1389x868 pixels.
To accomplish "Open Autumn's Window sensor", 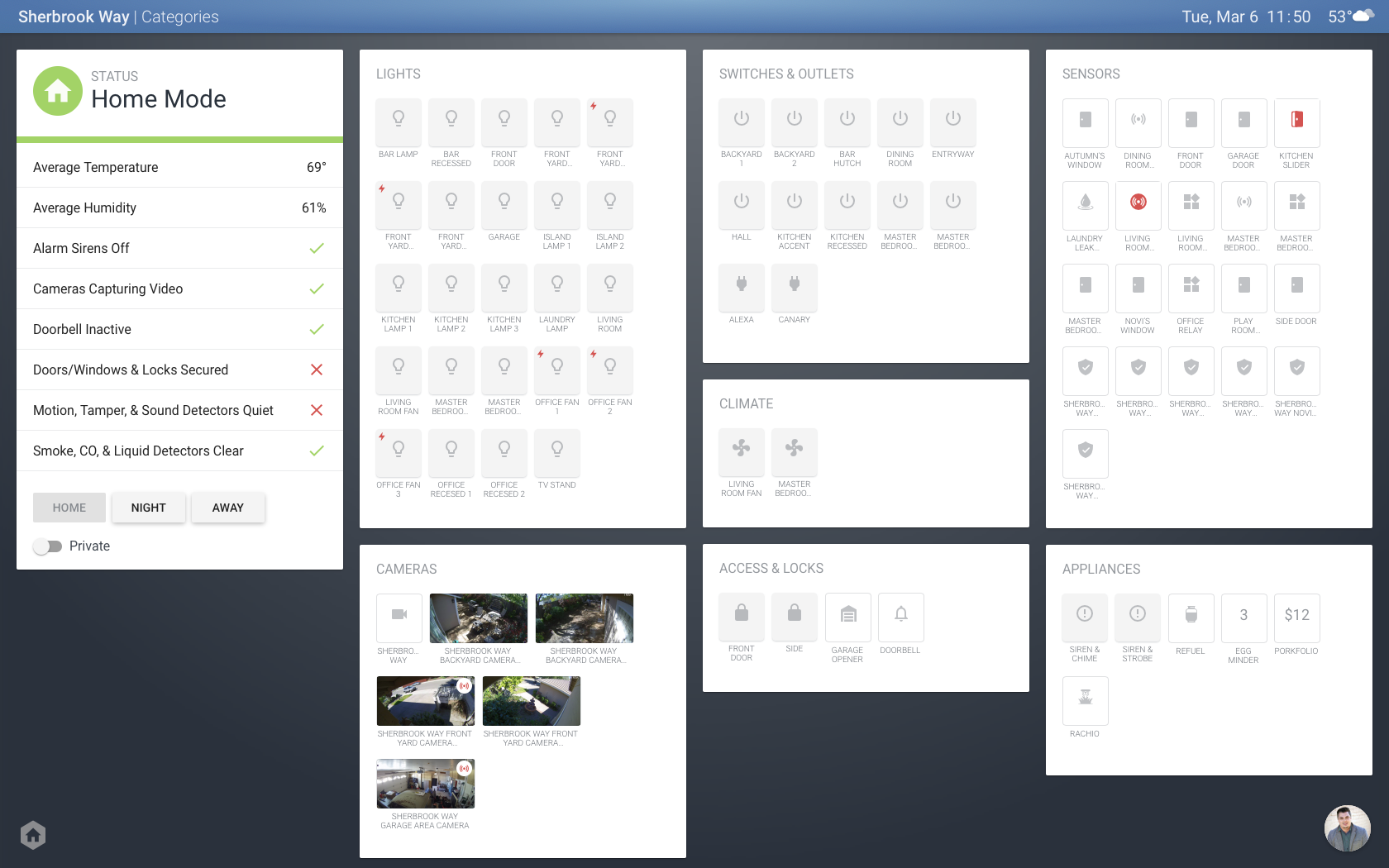I will [1086, 123].
